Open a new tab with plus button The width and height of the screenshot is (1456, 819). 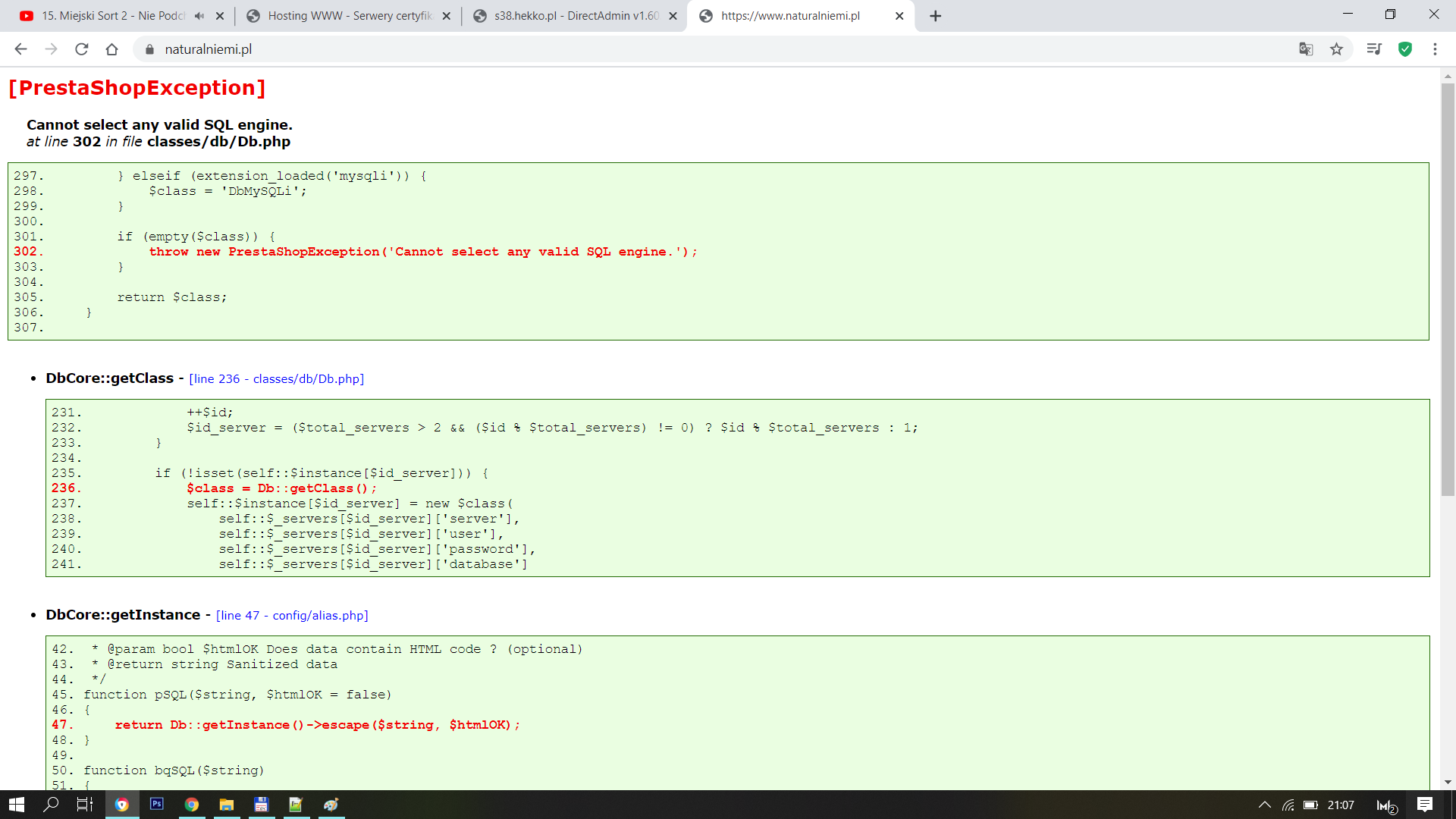[935, 16]
